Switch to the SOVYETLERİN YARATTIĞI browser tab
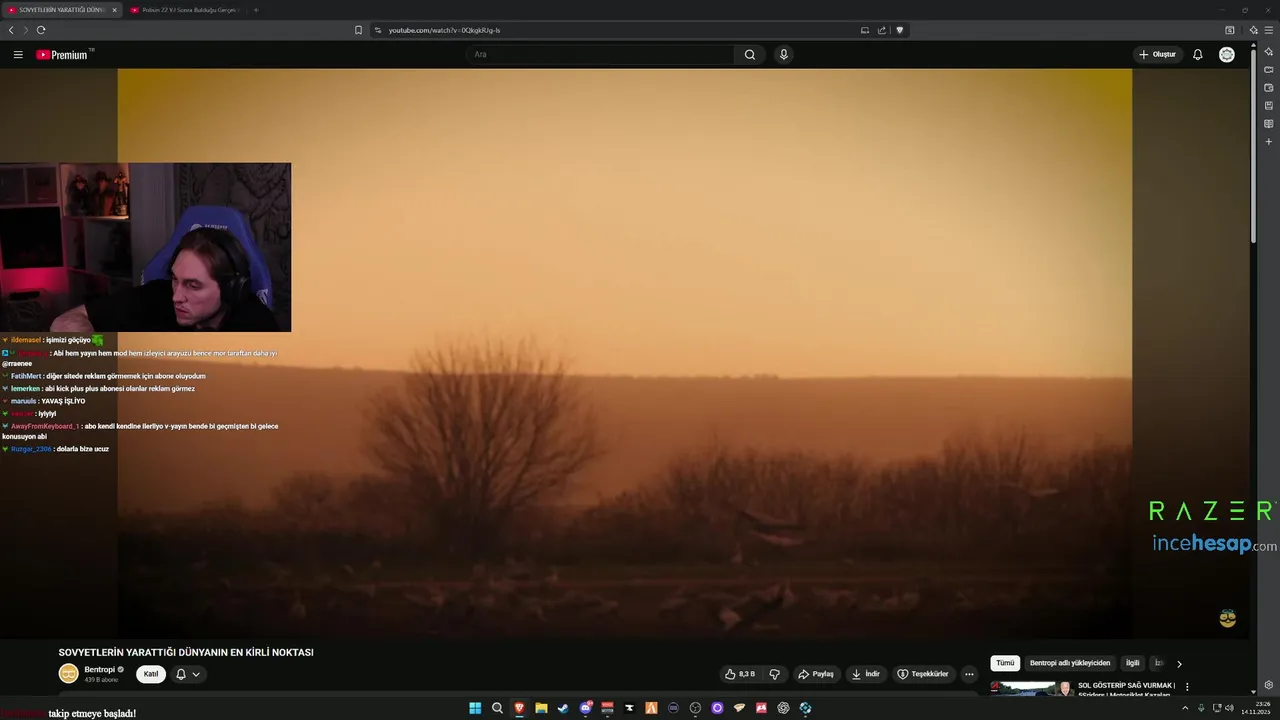Screen dimensions: 1280x720 (61, 10)
